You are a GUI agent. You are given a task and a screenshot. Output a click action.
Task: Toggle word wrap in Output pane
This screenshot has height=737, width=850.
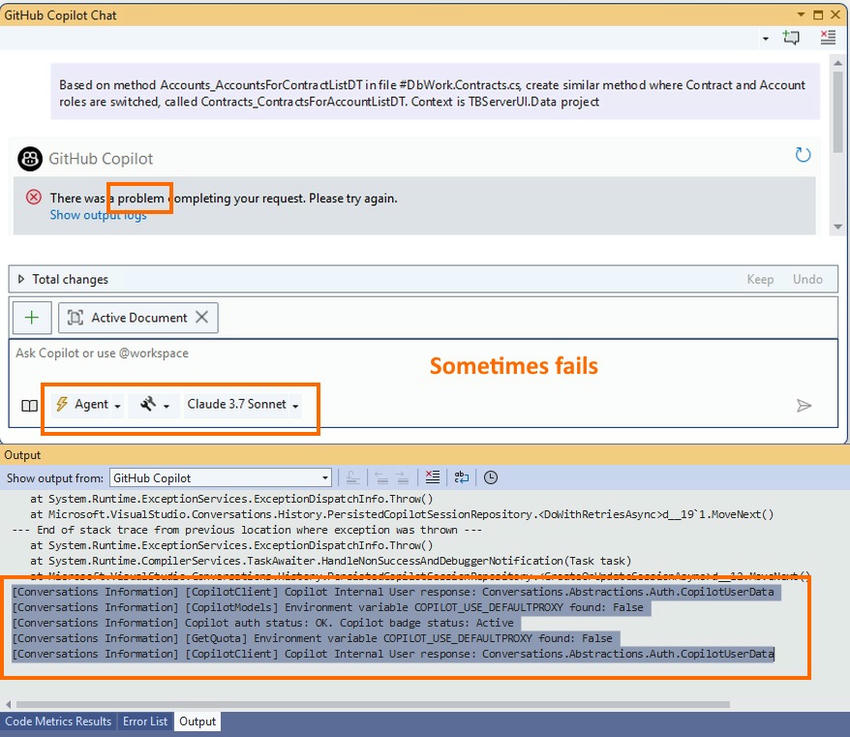pos(461,477)
